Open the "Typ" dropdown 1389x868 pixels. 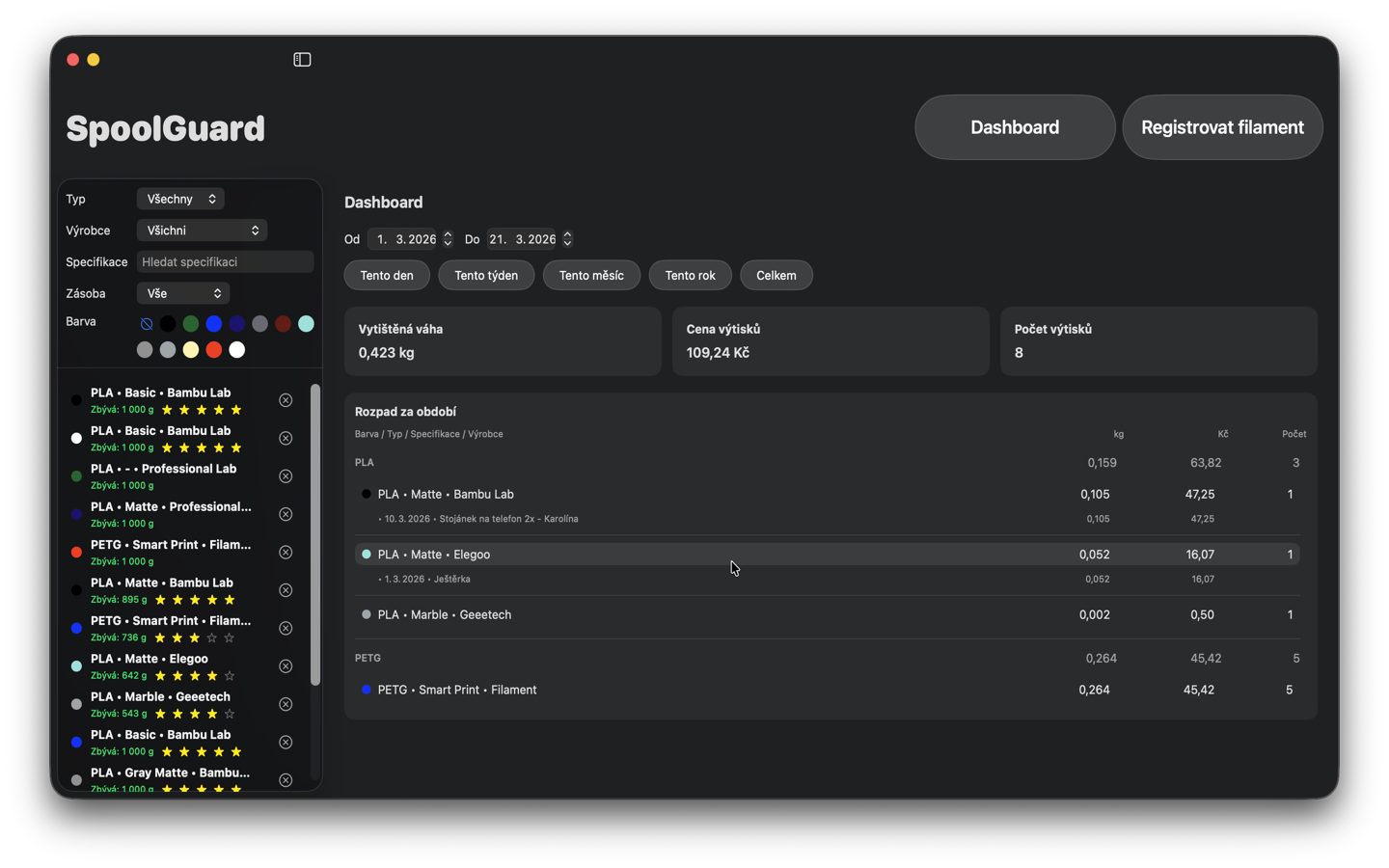tap(179, 199)
